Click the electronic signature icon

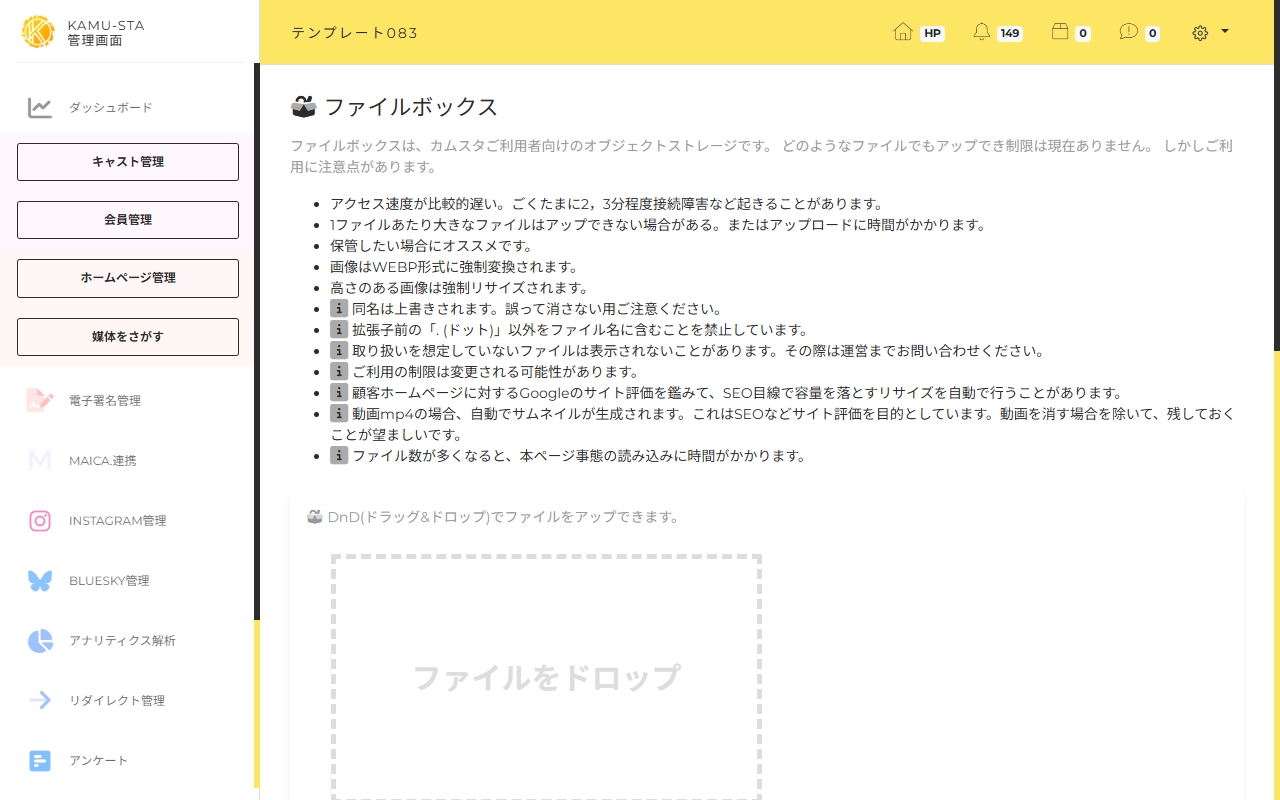coord(40,401)
